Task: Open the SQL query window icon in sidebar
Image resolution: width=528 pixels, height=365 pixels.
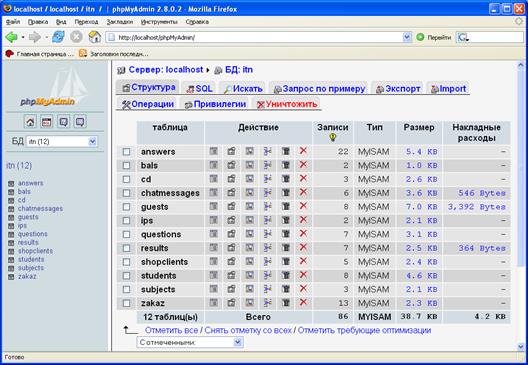Action: pos(47,122)
